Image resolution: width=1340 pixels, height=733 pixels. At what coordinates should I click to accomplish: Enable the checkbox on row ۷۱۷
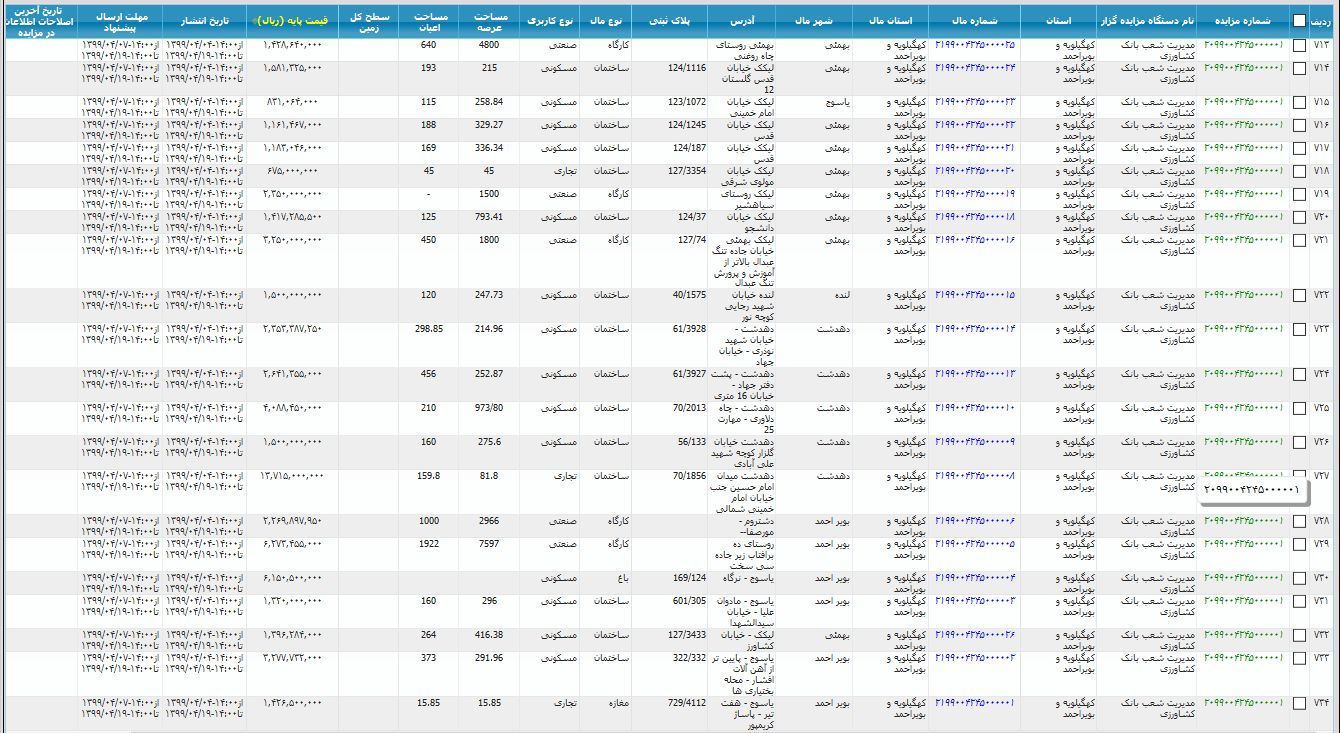1298,149
